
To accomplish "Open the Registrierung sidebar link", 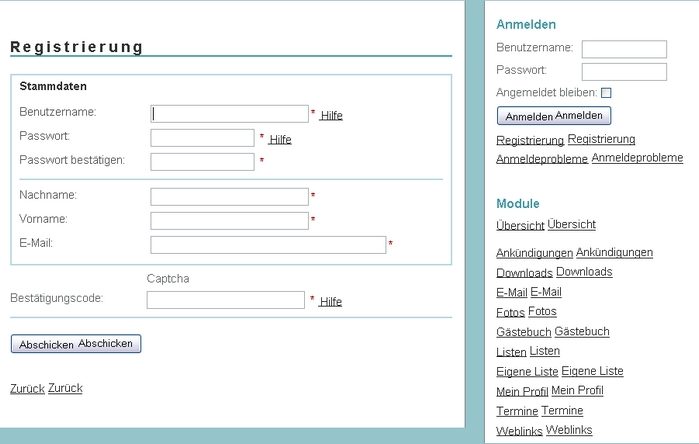I will tap(566, 140).
